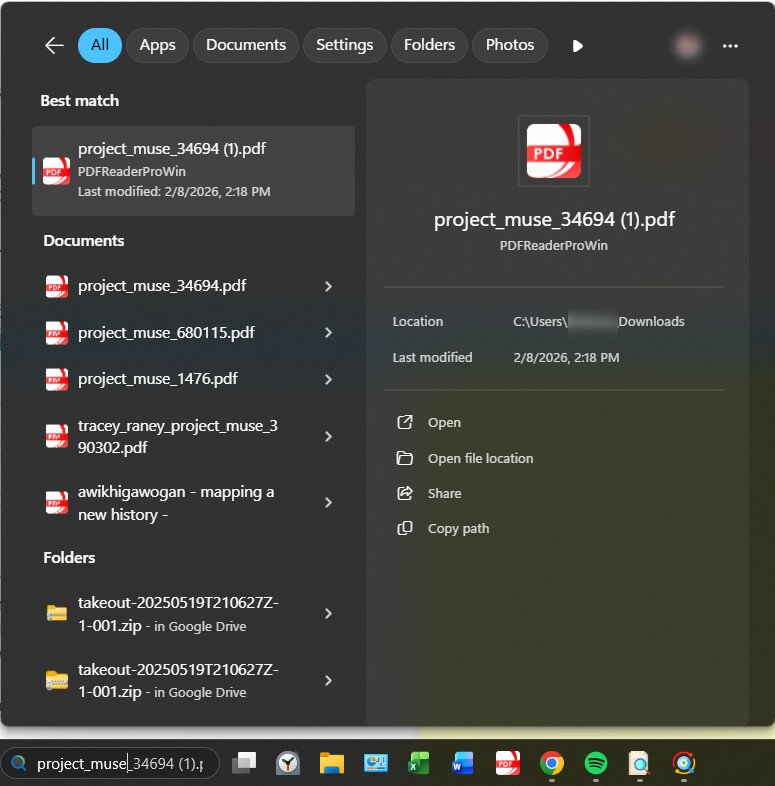Select the Photos filter tab
The image size is (775, 786).
point(510,45)
